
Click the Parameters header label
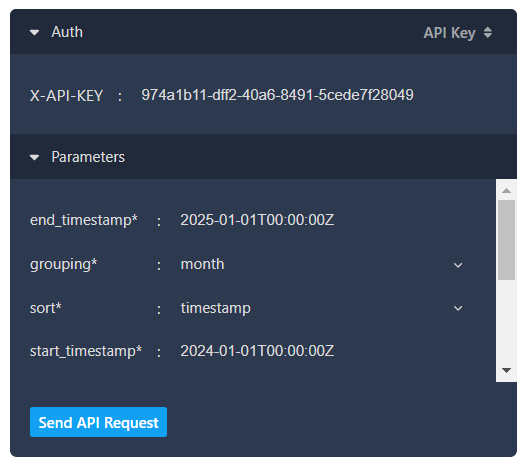pos(88,157)
